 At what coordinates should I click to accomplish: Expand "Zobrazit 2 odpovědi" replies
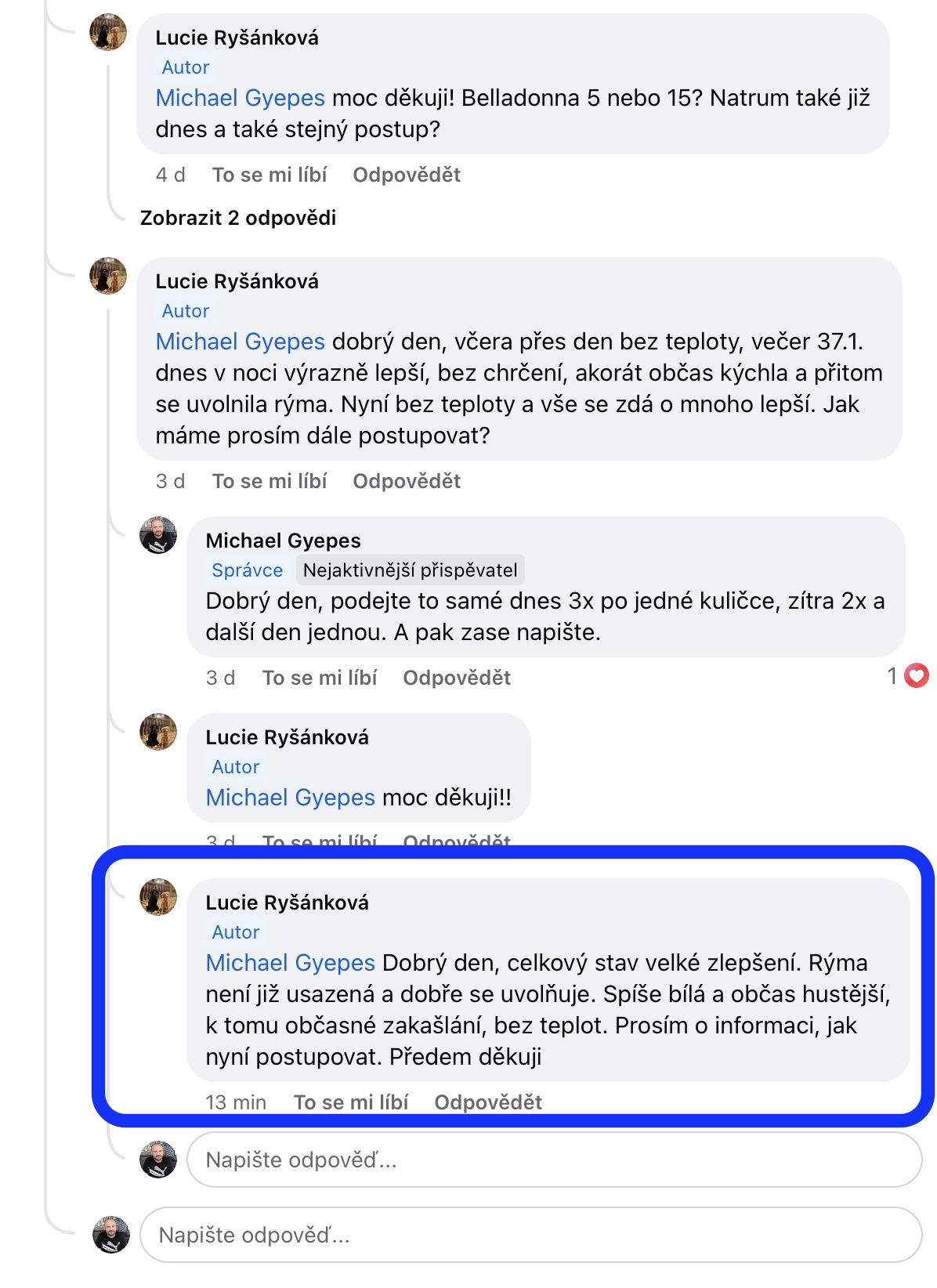[x=238, y=218]
